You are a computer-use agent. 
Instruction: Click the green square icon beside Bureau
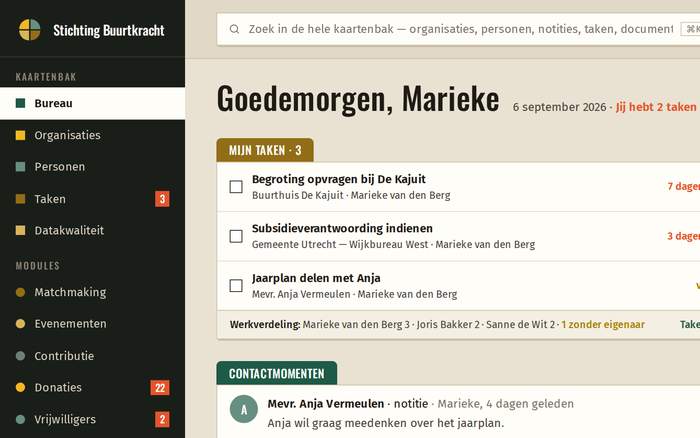[x=21, y=103]
